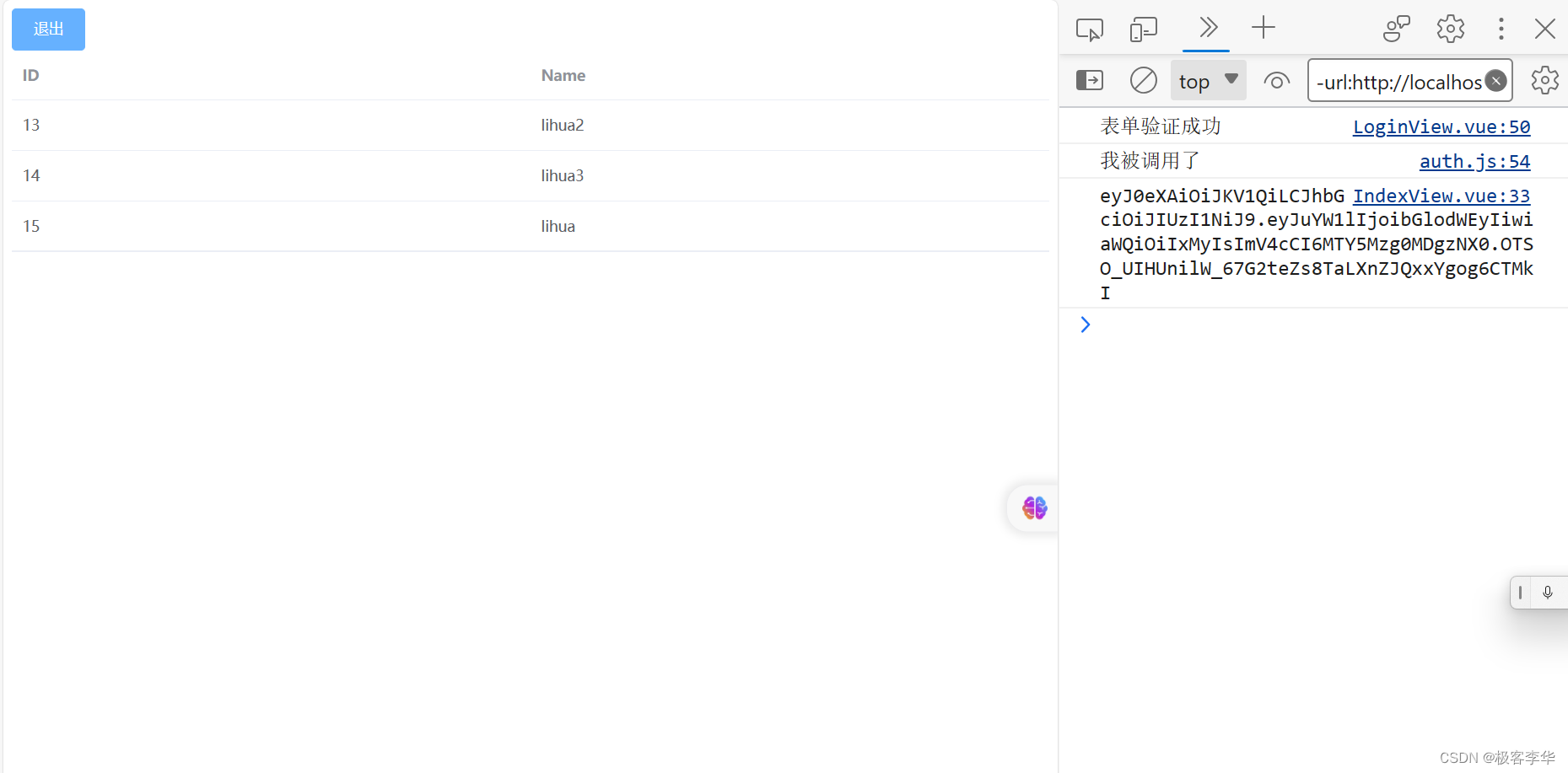Toggle device emulation toolbar icon
The width and height of the screenshot is (1568, 773).
click(1144, 30)
